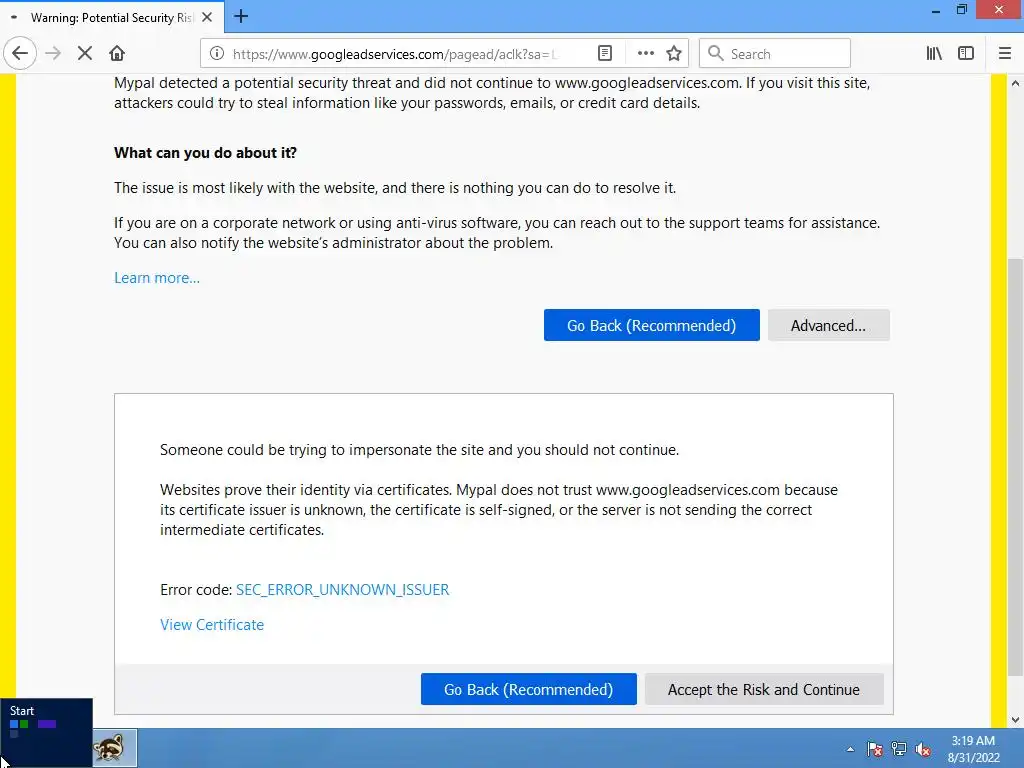Focus the Search box in toolbar
The image size is (1024, 768).
[775, 54]
